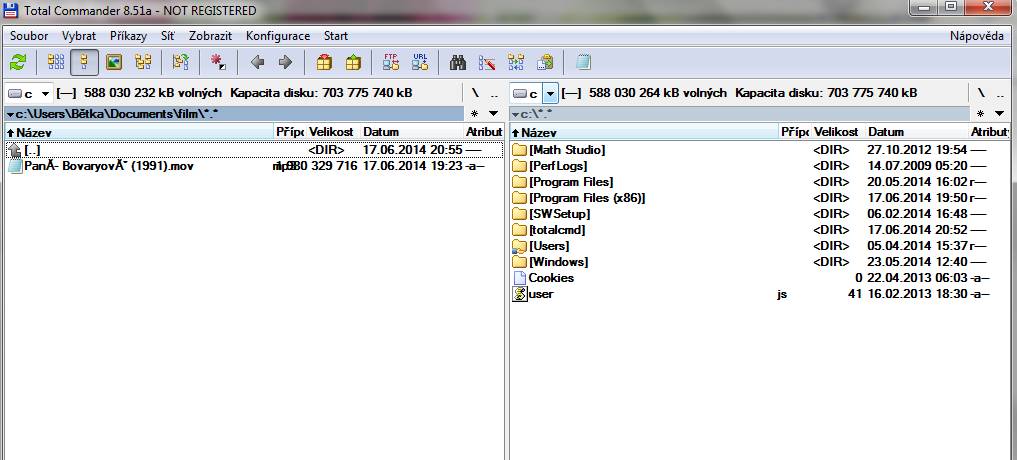Show thumbnail view via picture icon
The width and height of the screenshot is (1017, 460).
click(x=114, y=62)
